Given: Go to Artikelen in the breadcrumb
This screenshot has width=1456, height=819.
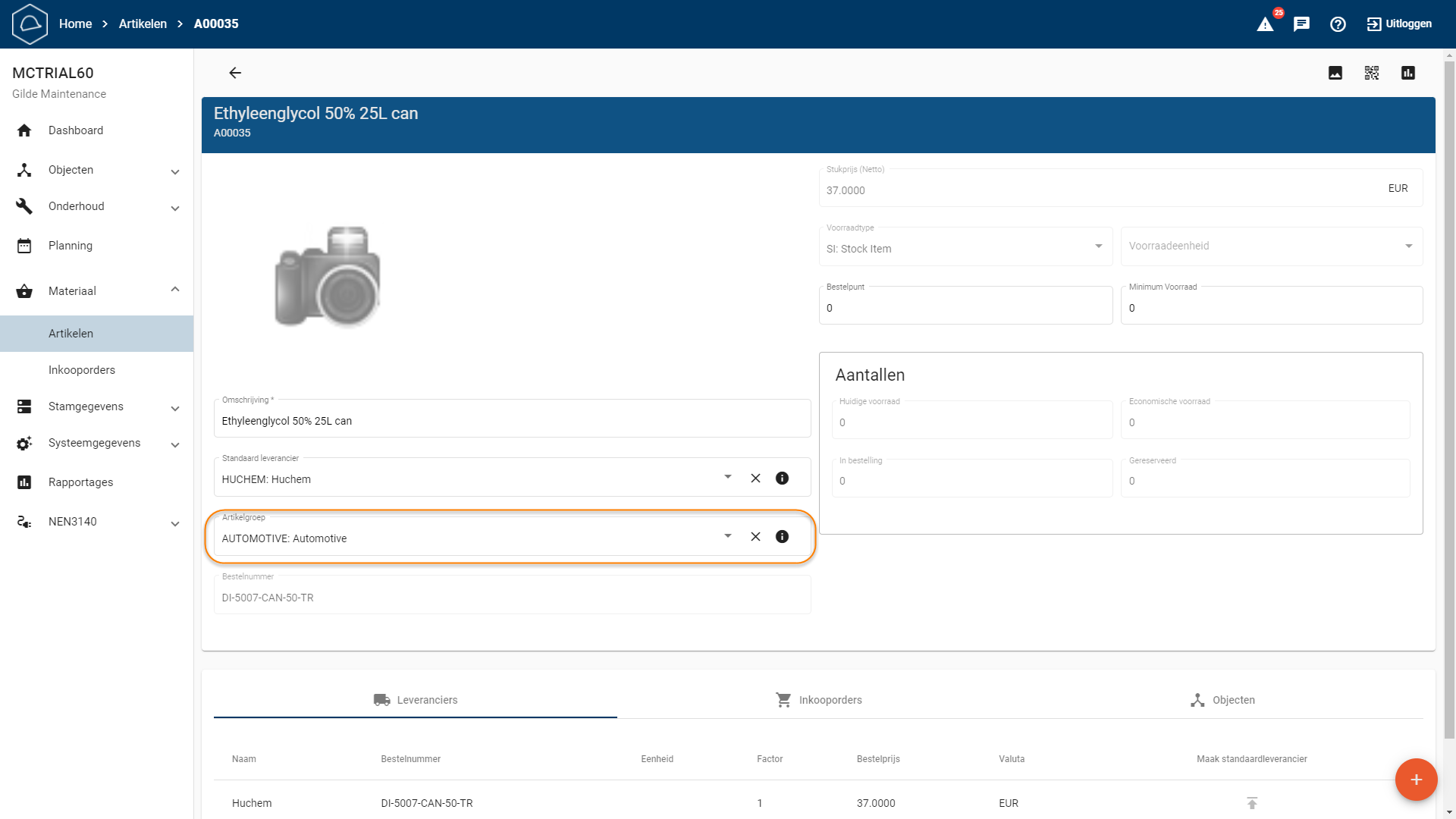Looking at the screenshot, I should click(x=143, y=24).
